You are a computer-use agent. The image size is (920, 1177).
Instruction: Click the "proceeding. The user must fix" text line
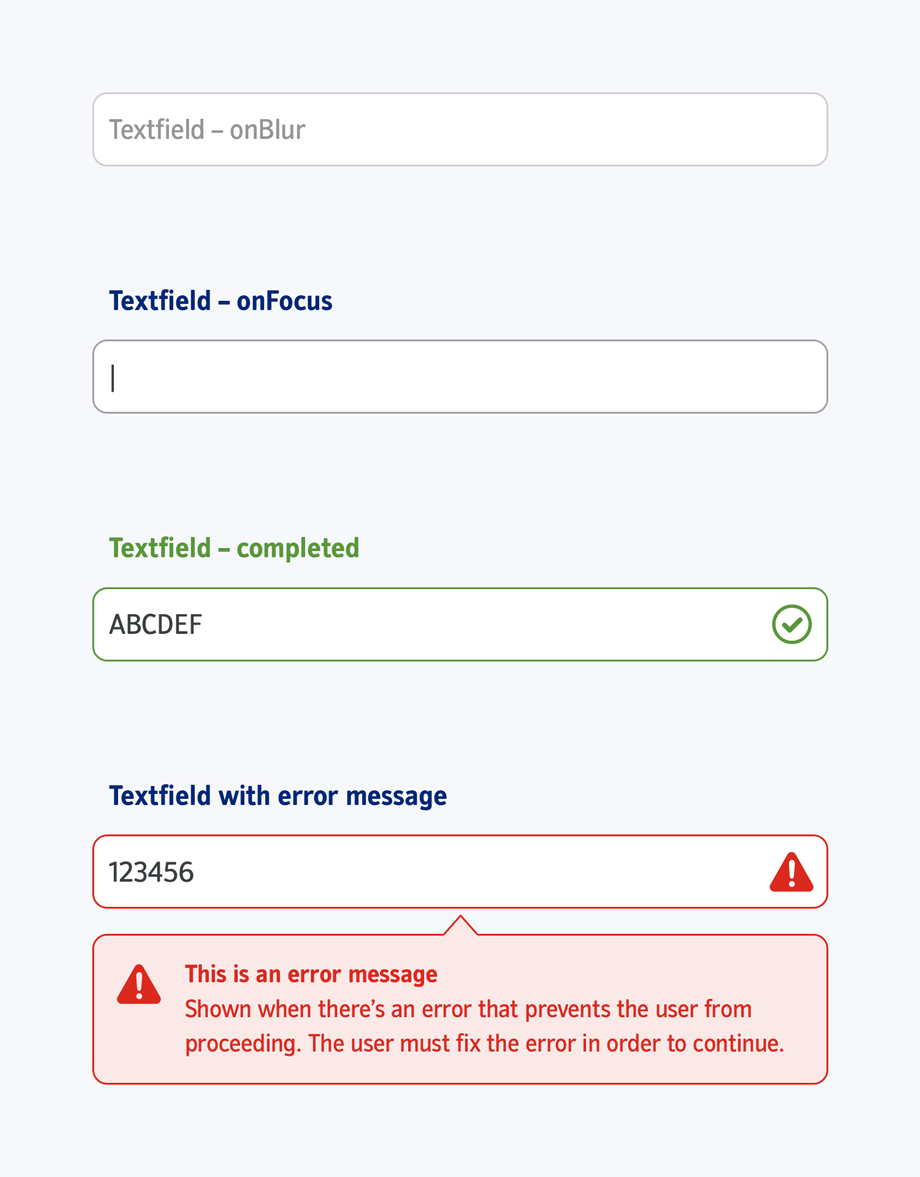pyautogui.click(x=484, y=1043)
